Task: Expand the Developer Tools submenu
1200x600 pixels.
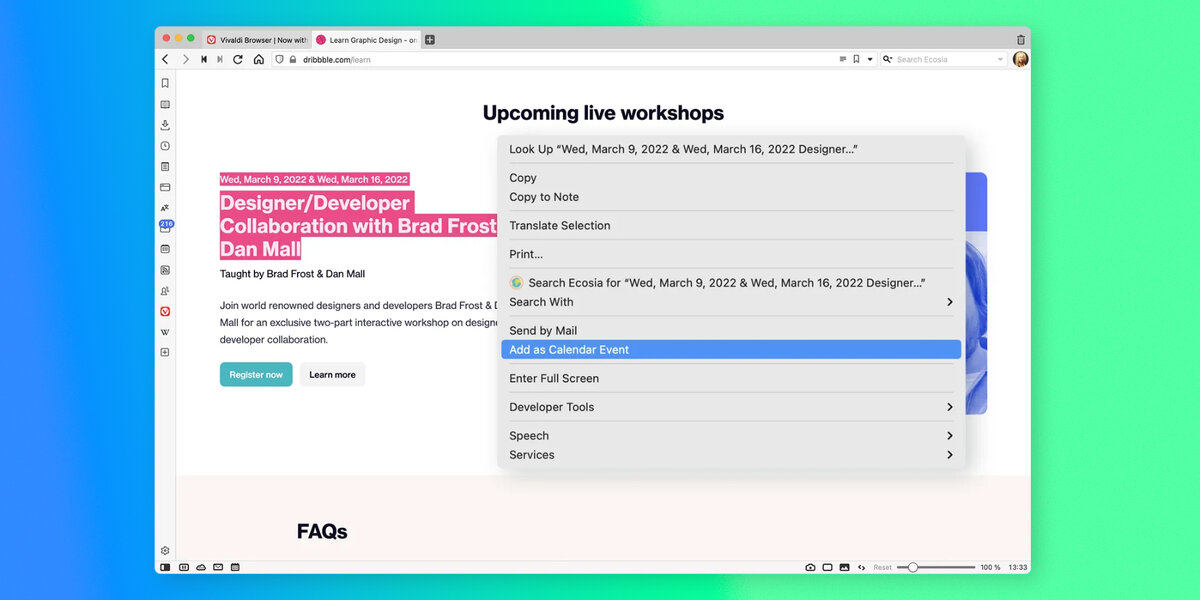Action: pyautogui.click(x=731, y=407)
